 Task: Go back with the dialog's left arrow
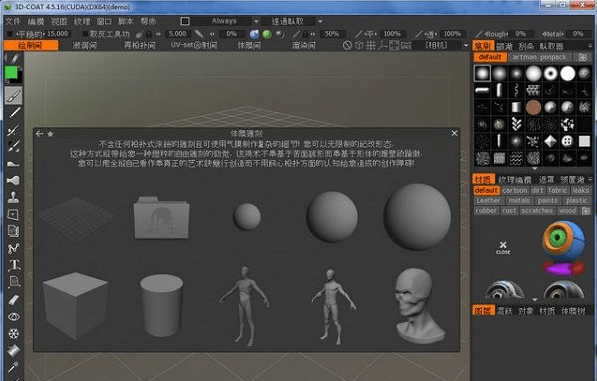(39, 134)
